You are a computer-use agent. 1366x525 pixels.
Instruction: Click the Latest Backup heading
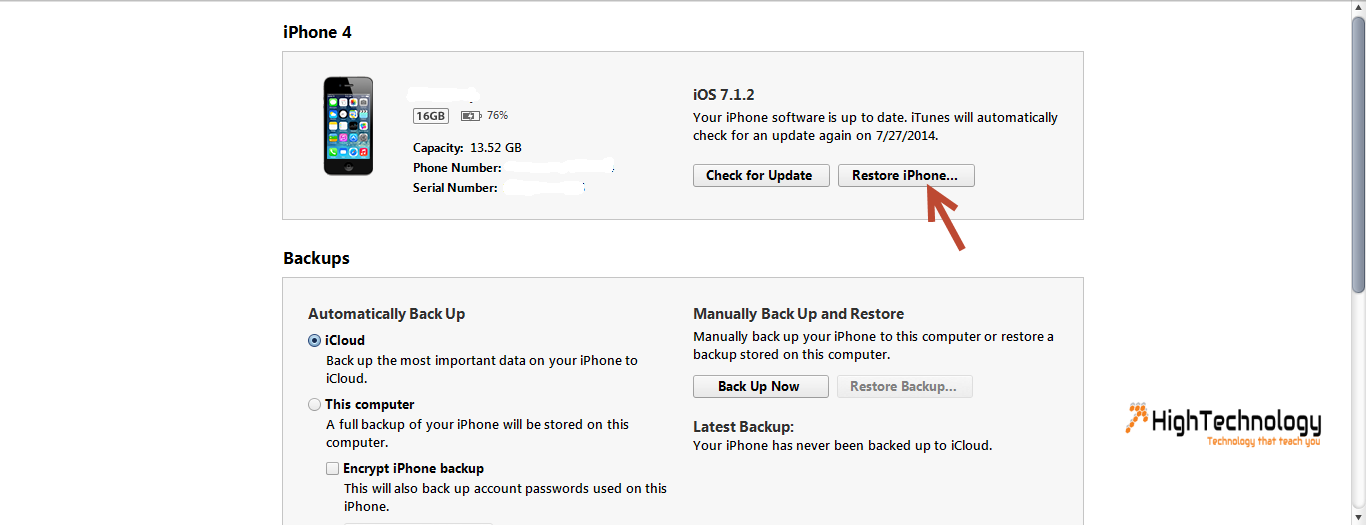point(743,426)
